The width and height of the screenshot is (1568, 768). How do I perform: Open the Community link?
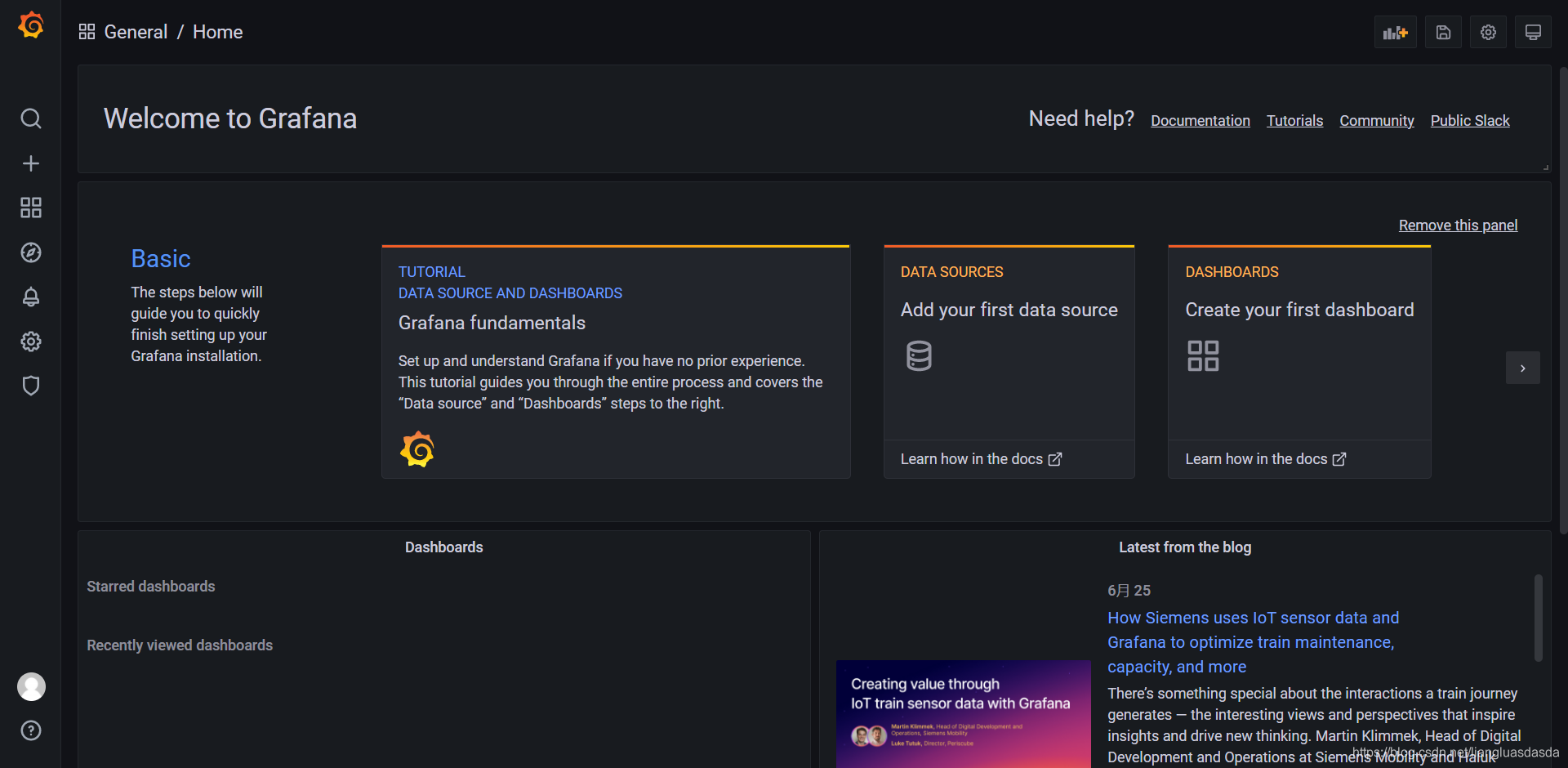[1377, 121]
